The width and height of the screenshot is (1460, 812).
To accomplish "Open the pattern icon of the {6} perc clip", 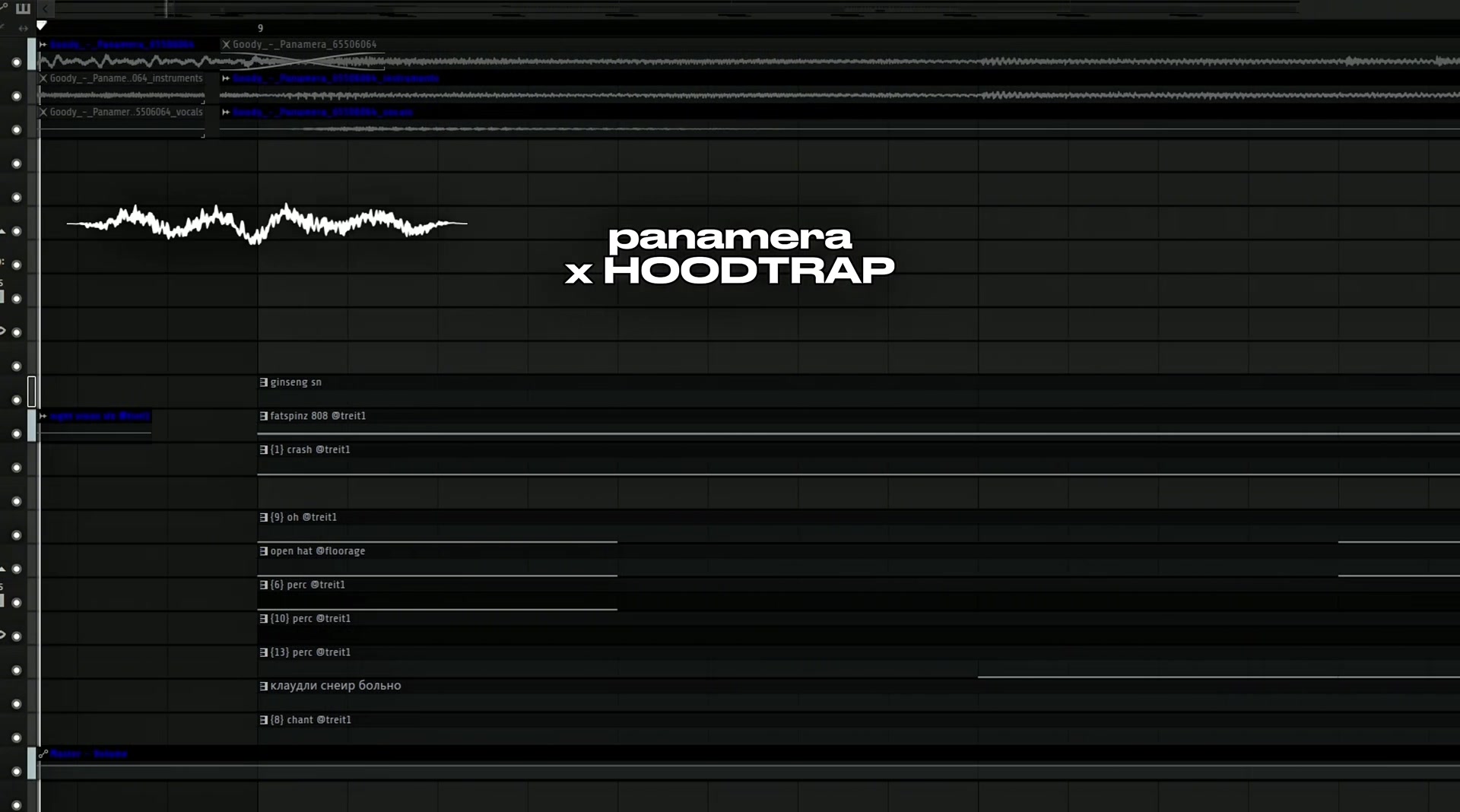I will click(x=264, y=585).
